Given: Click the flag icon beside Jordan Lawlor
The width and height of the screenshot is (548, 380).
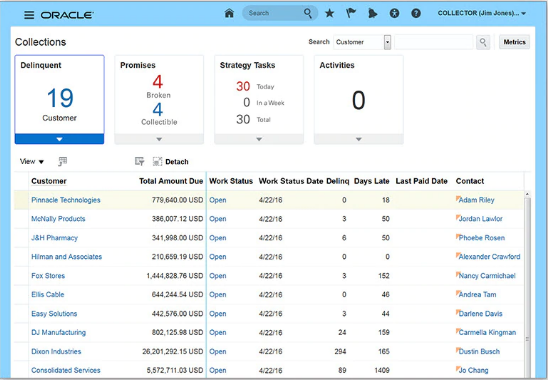Looking at the screenshot, I should click(457, 217).
